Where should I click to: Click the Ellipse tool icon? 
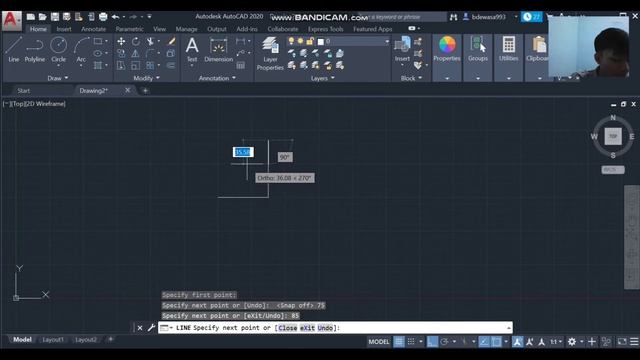98,53
